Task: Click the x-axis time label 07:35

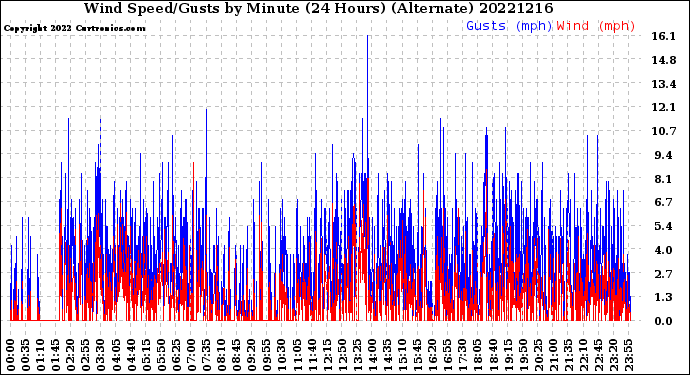Action: pos(206,355)
